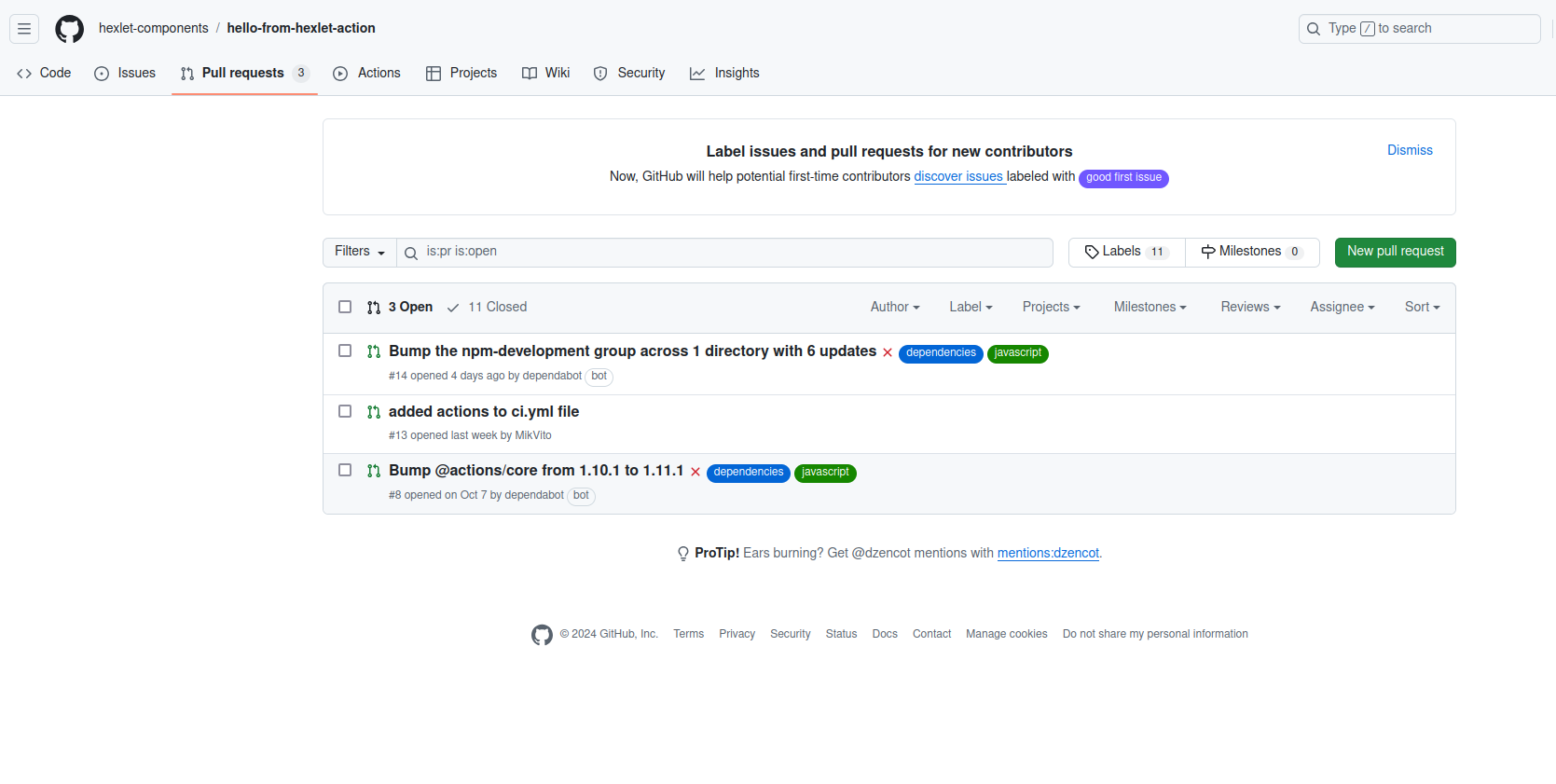The width and height of the screenshot is (1556, 784).
Task: Click the Wiki tab book icon
Action: pyautogui.click(x=530, y=74)
